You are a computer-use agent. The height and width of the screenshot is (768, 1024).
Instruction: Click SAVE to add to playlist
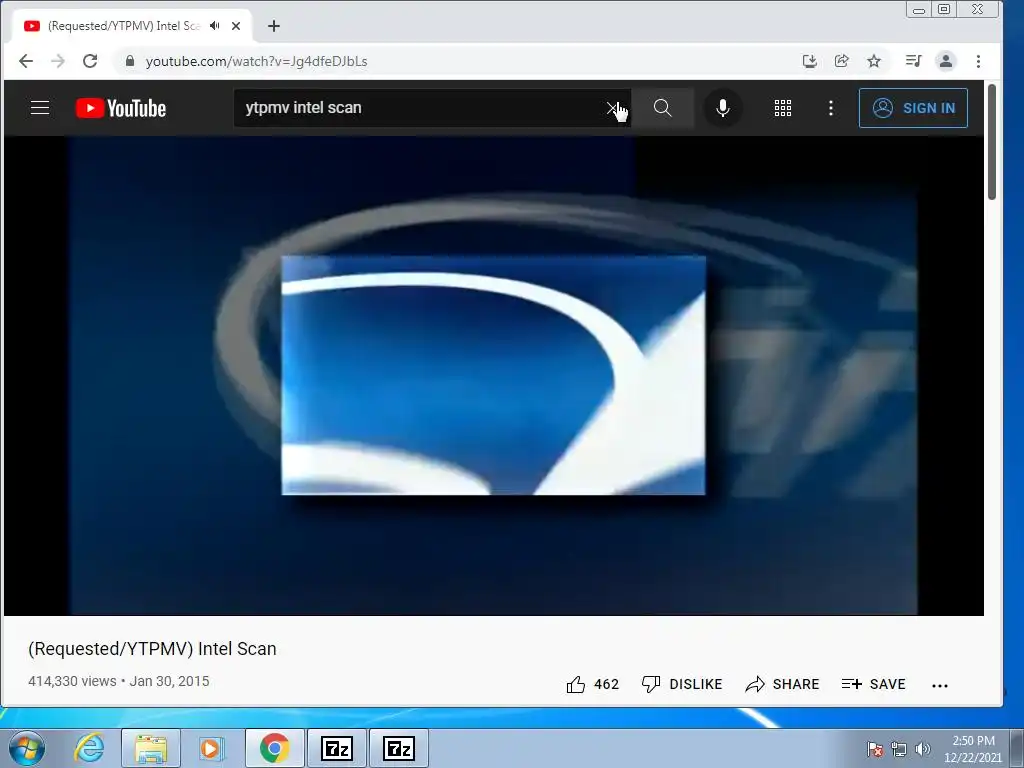click(874, 684)
